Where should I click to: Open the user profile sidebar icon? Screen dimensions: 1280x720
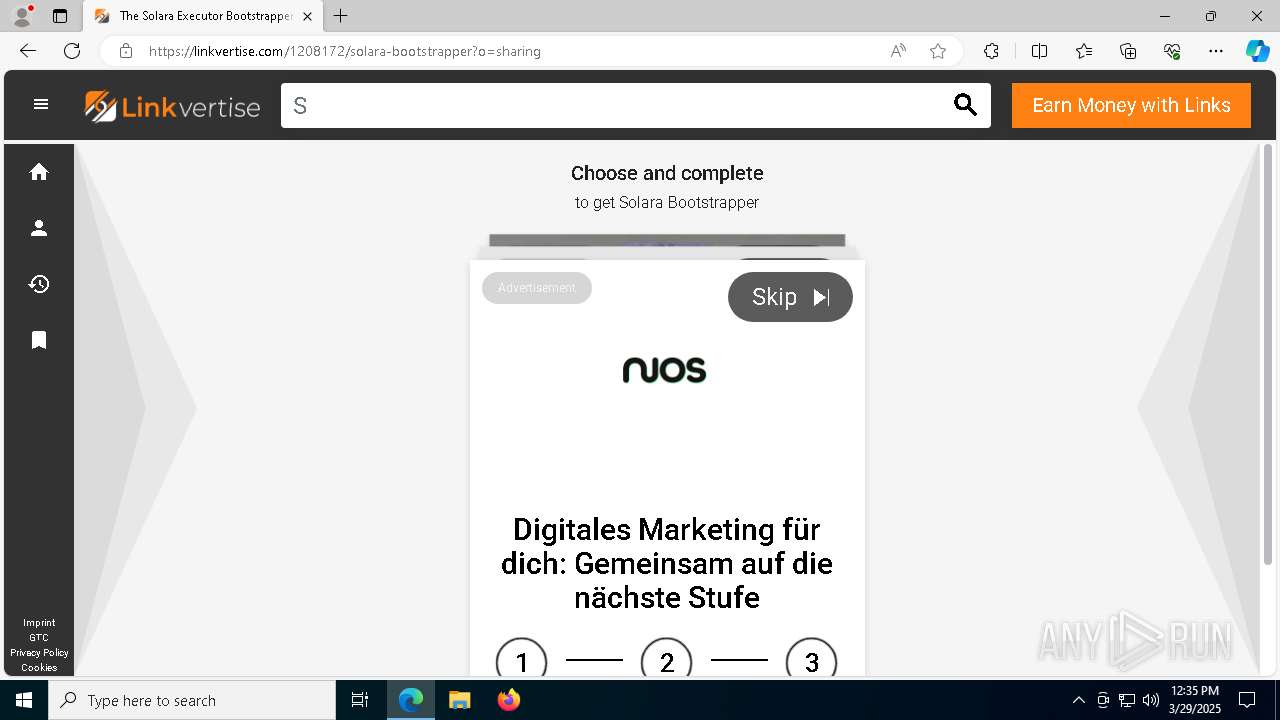pyautogui.click(x=39, y=228)
